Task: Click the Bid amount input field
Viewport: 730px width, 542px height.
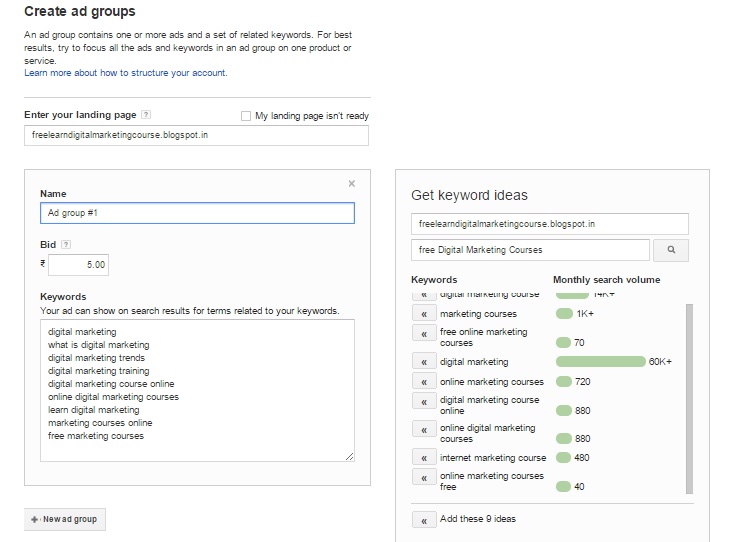Action: pos(77,265)
